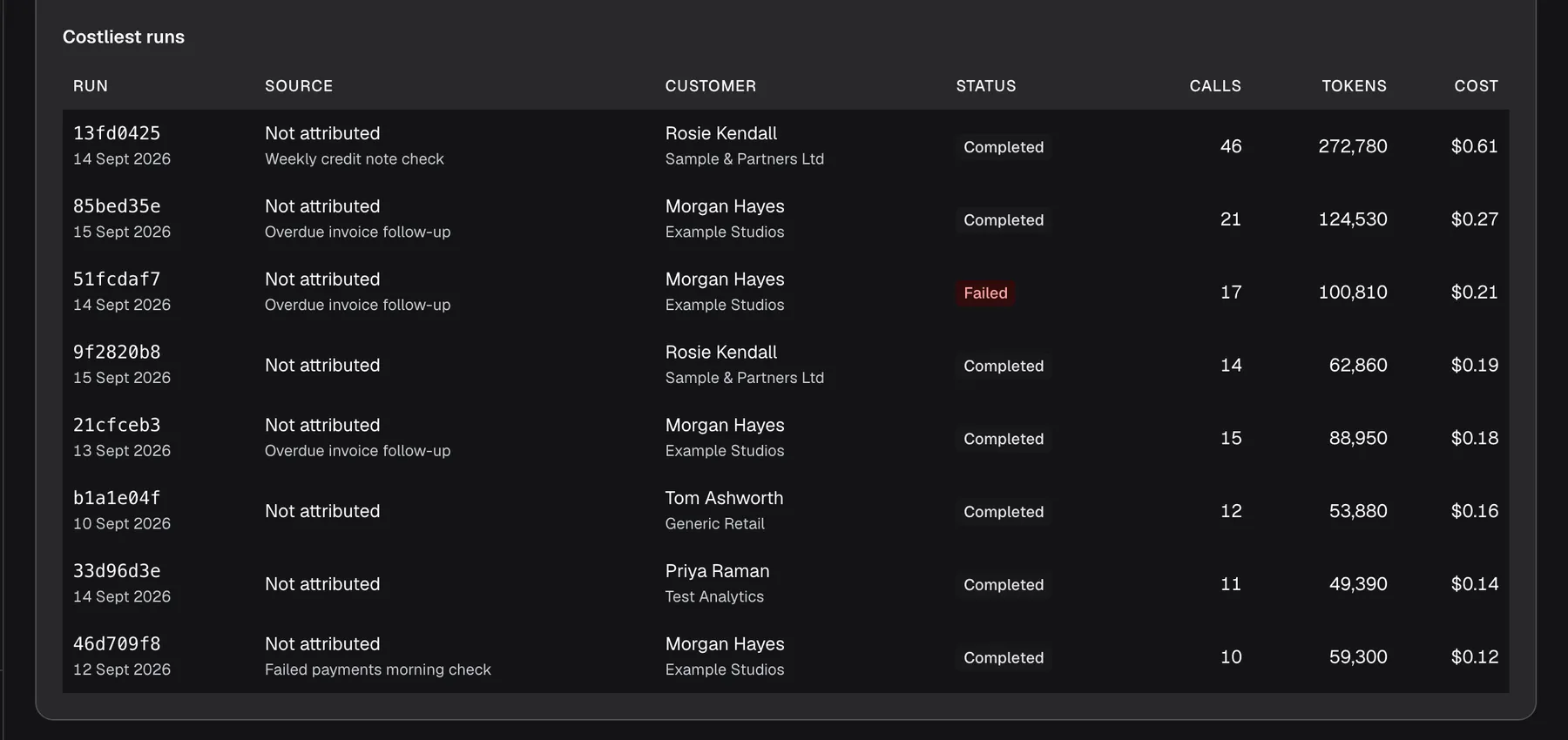Image resolution: width=1568 pixels, height=740 pixels.
Task: Click the 46 calls value
Action: (1231, 146)
